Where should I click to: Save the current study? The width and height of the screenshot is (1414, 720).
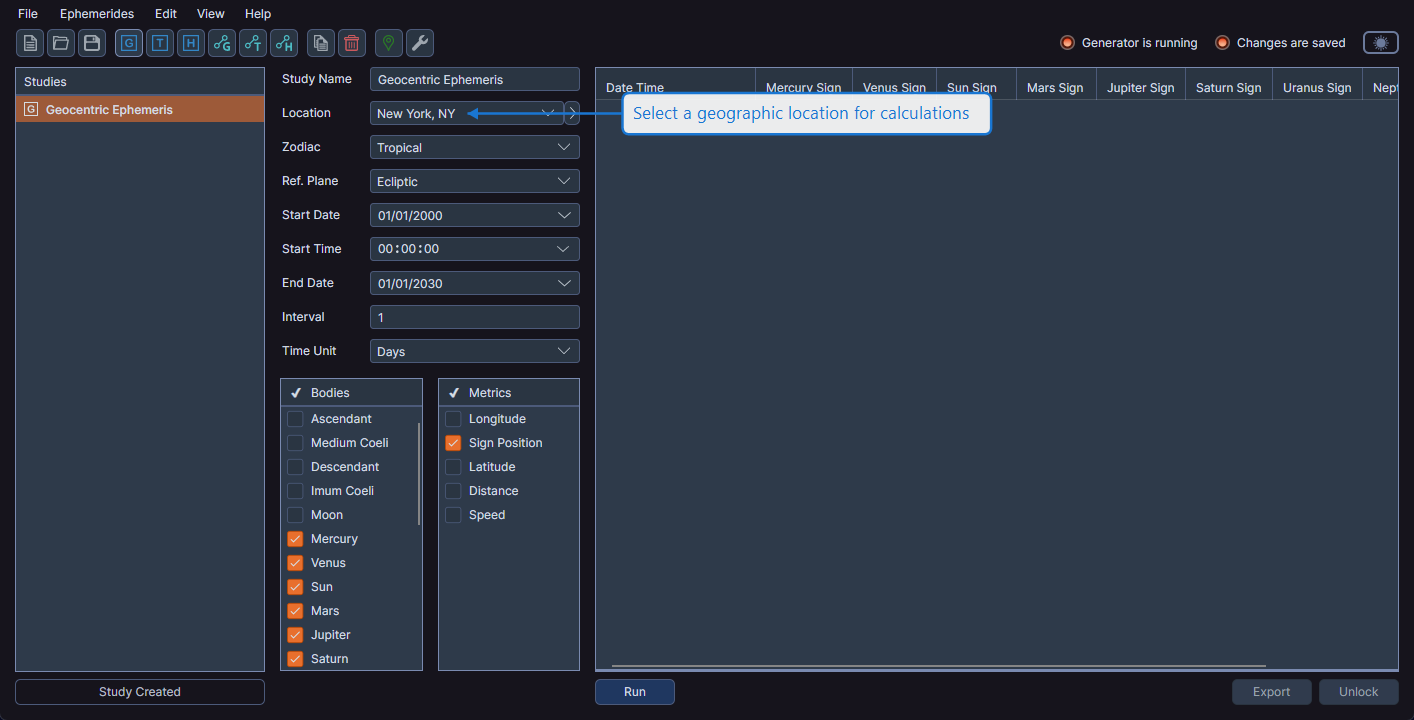pyautogui.click(x=91, y=43)
